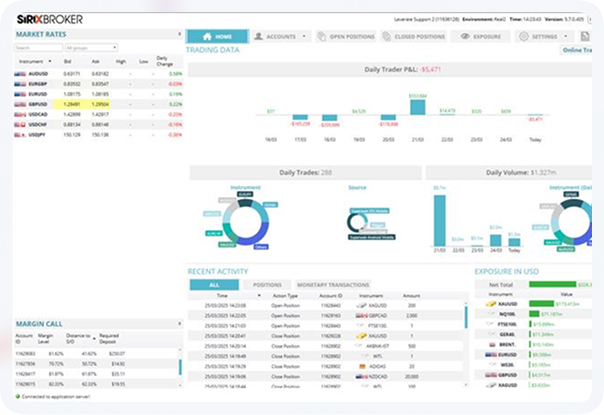Click the GBPCAD flag in Recent Activity
This screenshot has width=604, height=415.
[362, 316]
